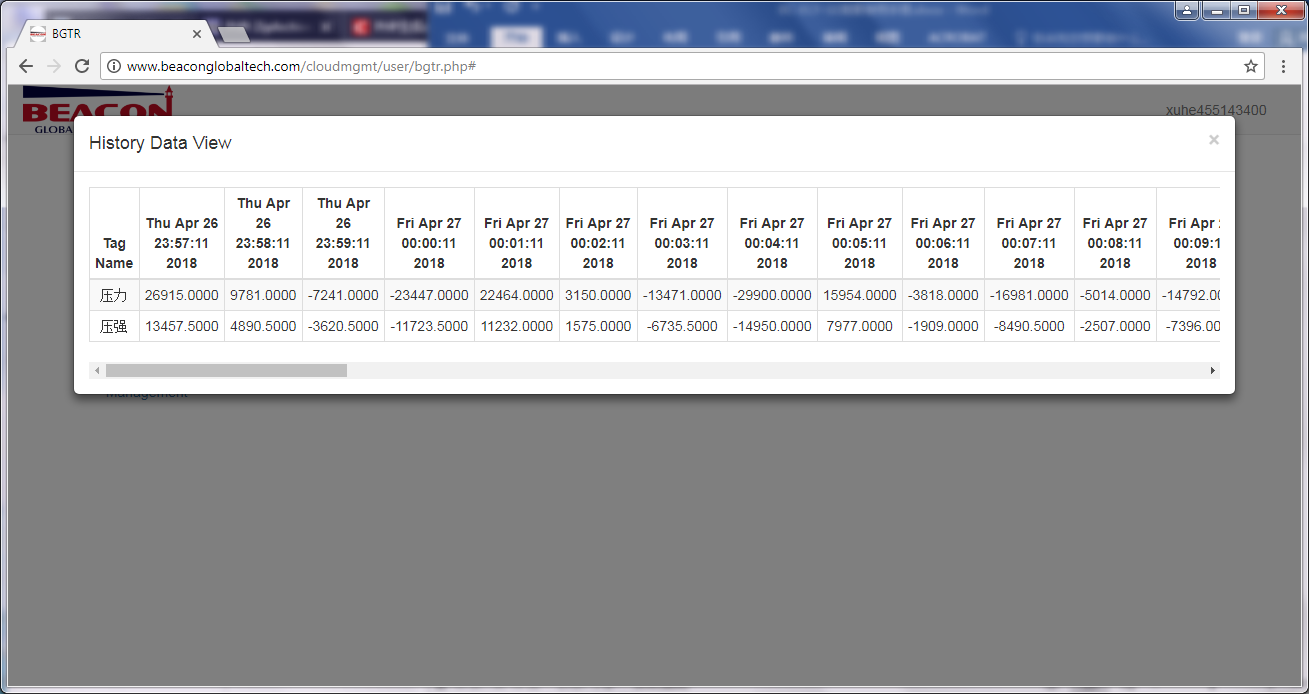
Task: Select the 压强 row label cell
Action: pyautogui.click(x=114, y=326)
